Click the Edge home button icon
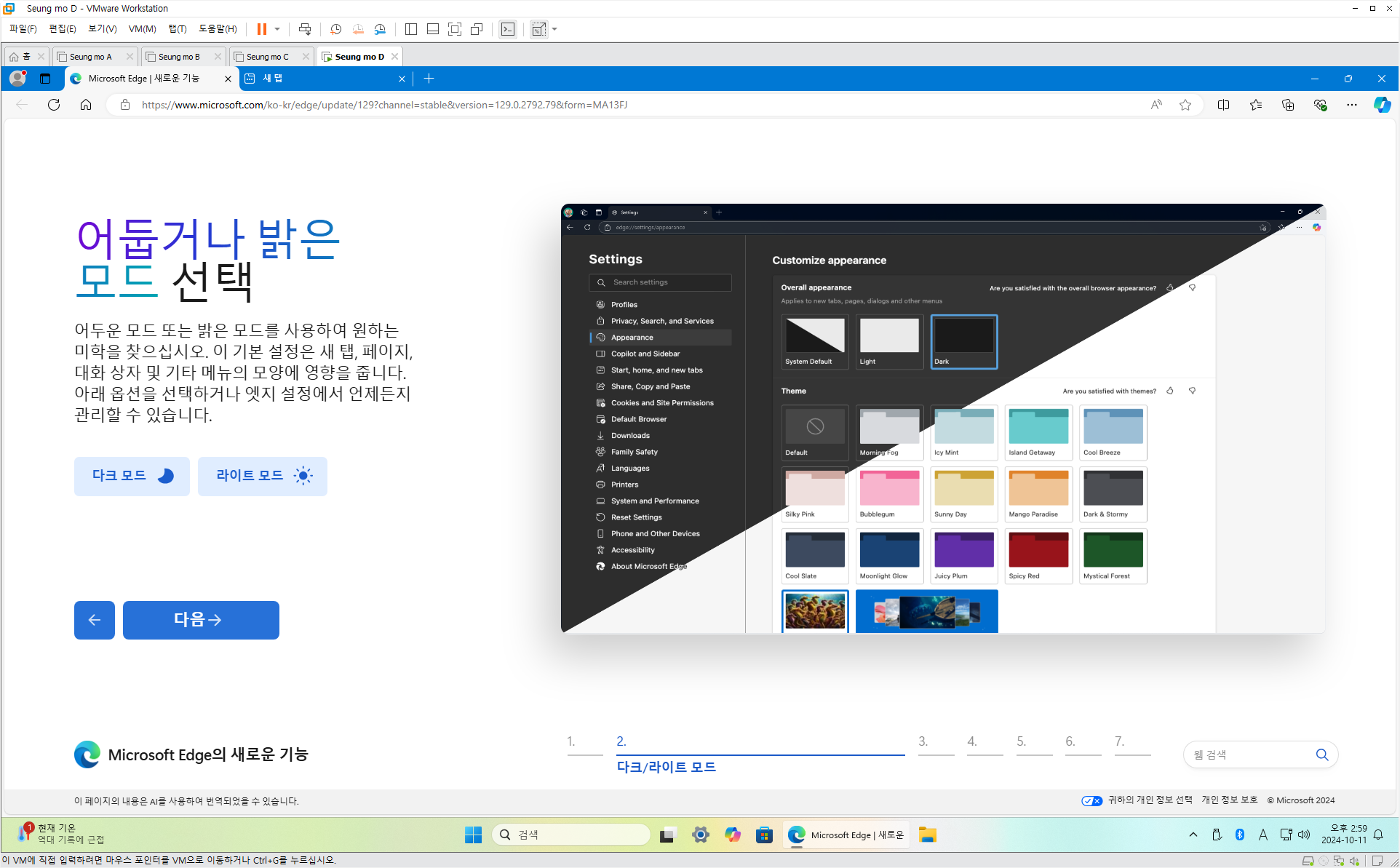Viewport: 1400px width, 868px height. tap(86, 105)
